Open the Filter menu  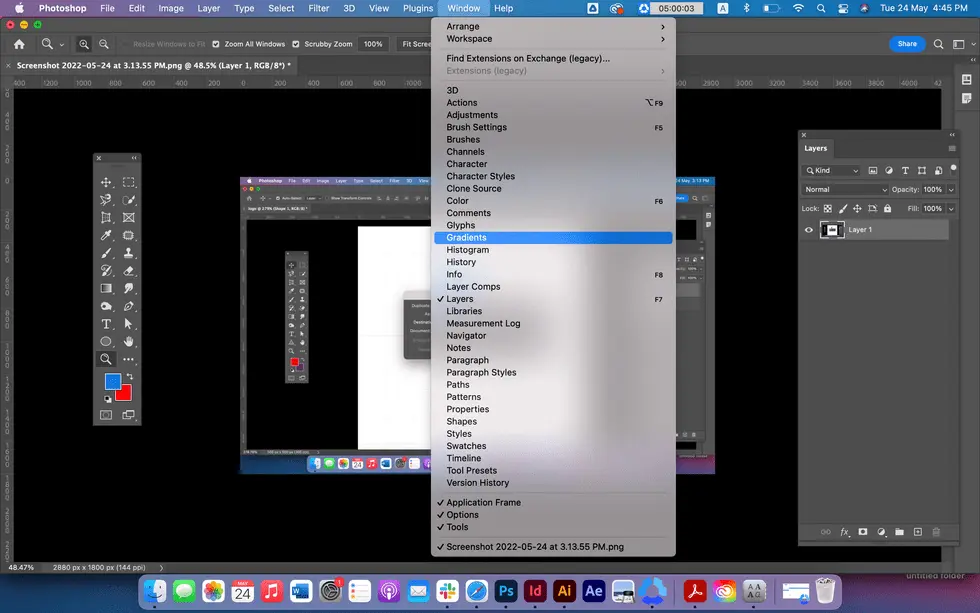point(318,8)
